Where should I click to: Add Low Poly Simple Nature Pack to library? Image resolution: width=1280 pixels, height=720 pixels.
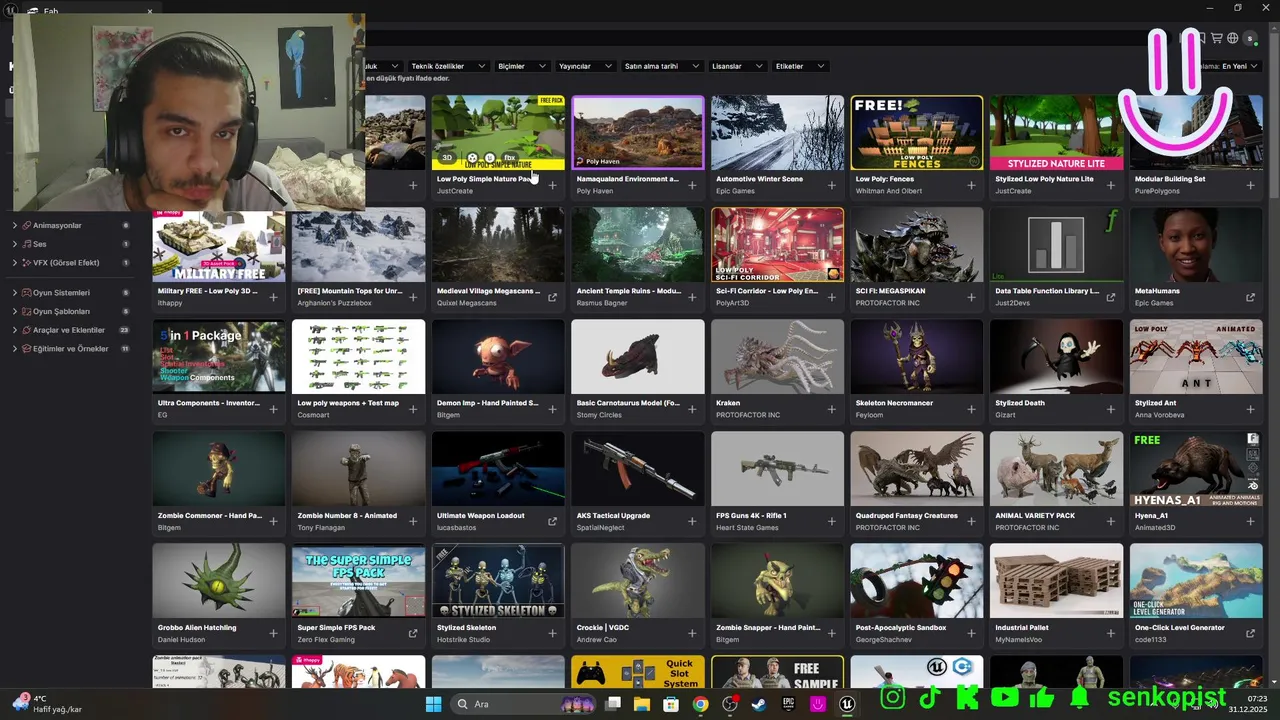552,185
